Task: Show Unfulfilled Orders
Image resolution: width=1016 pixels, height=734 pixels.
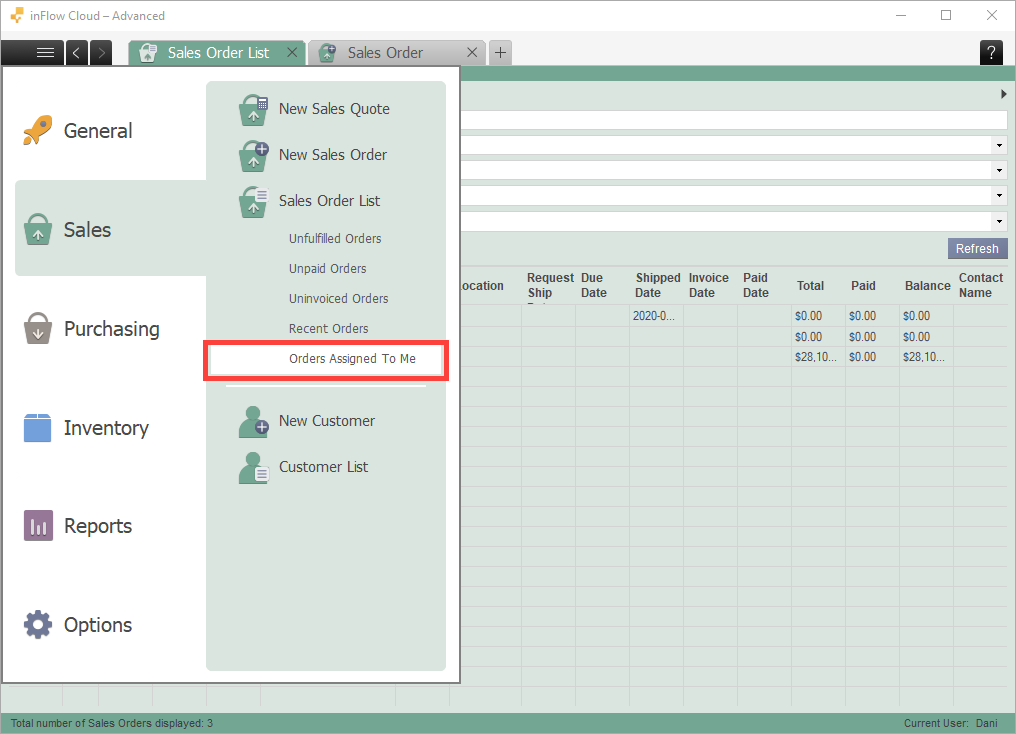Action: (x=335, y=238)
